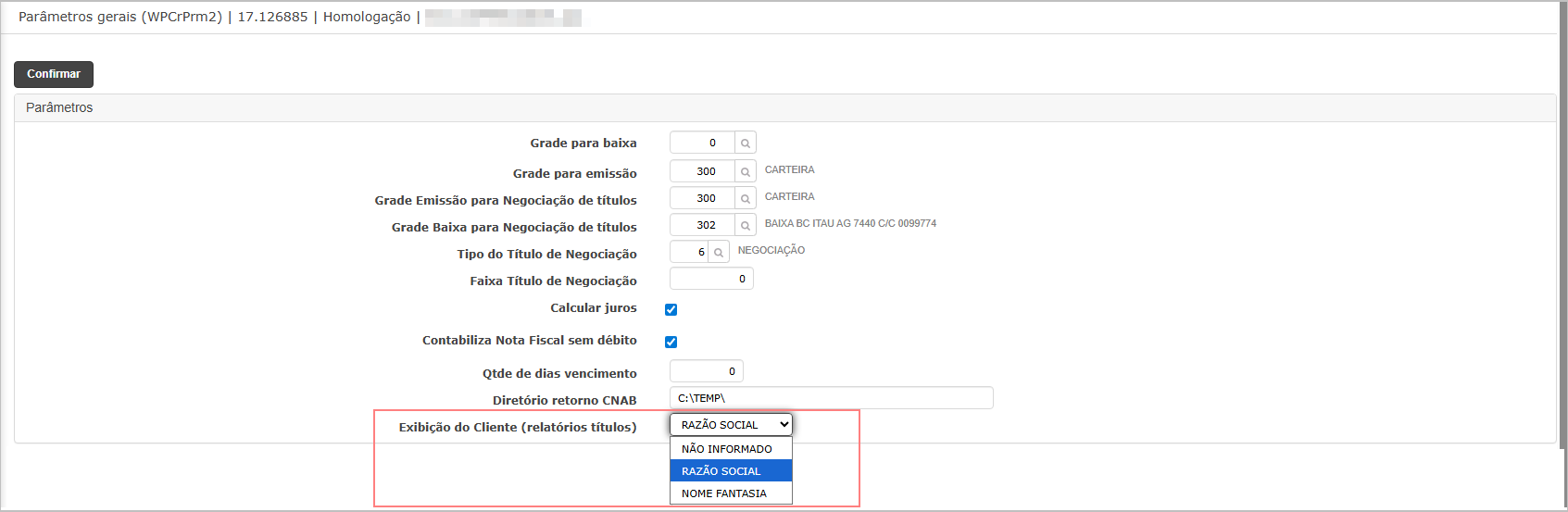Edit the Diretório retorno CNAB path field
Viewport: 1568px width, 512px height.
click(831, 398)
